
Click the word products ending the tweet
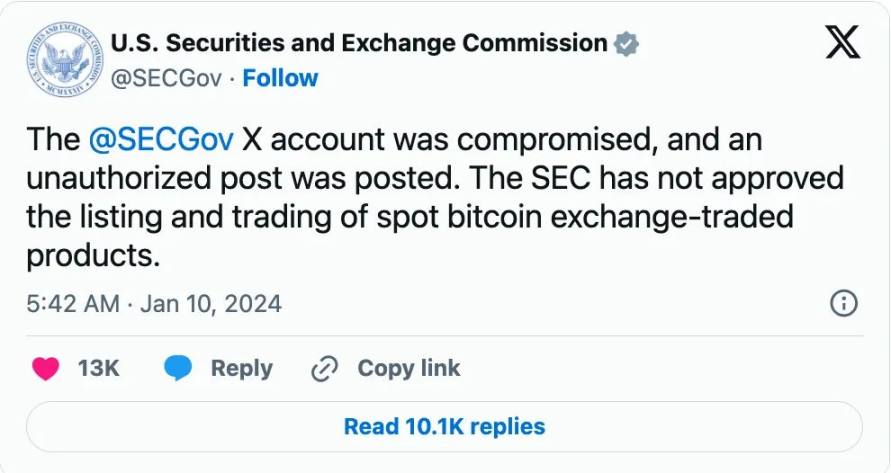click(x=92, y=255)
